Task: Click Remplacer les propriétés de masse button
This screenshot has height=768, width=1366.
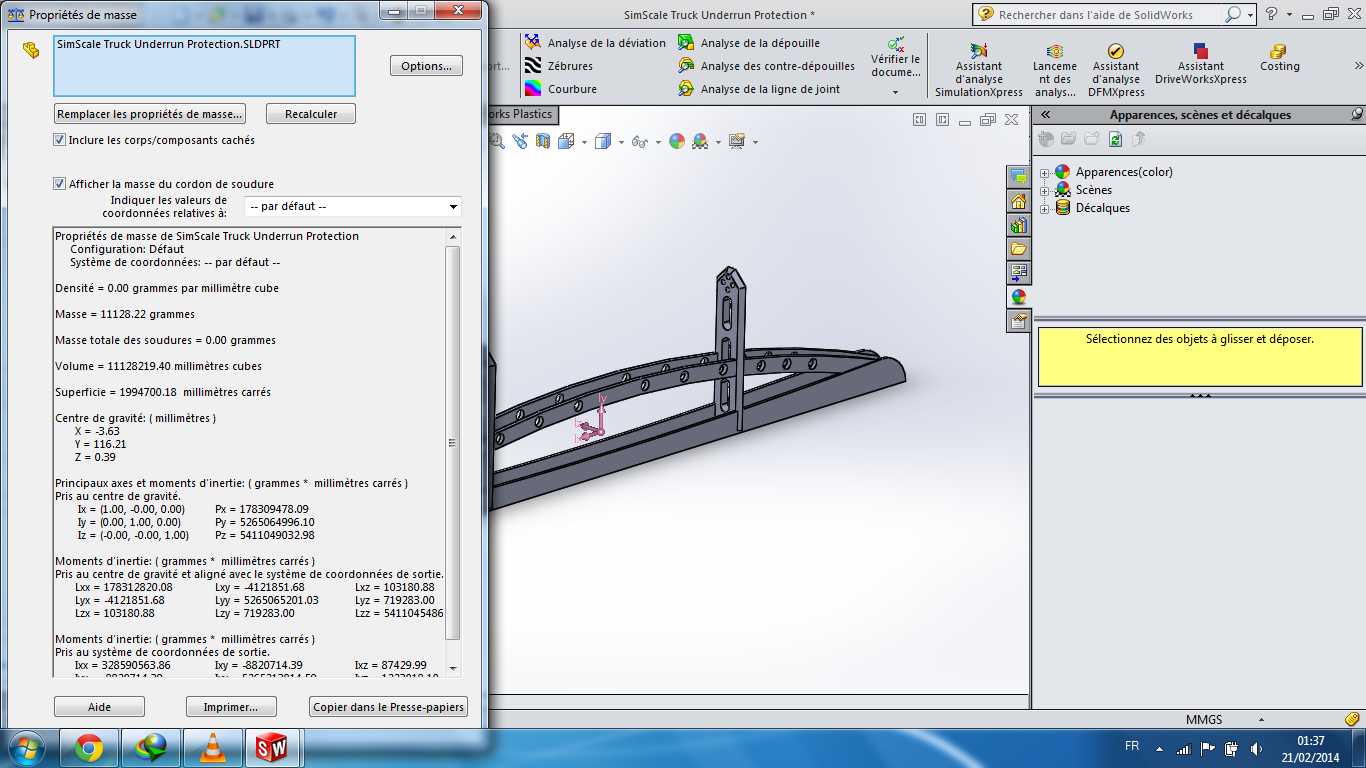Action: pos(150,114)
